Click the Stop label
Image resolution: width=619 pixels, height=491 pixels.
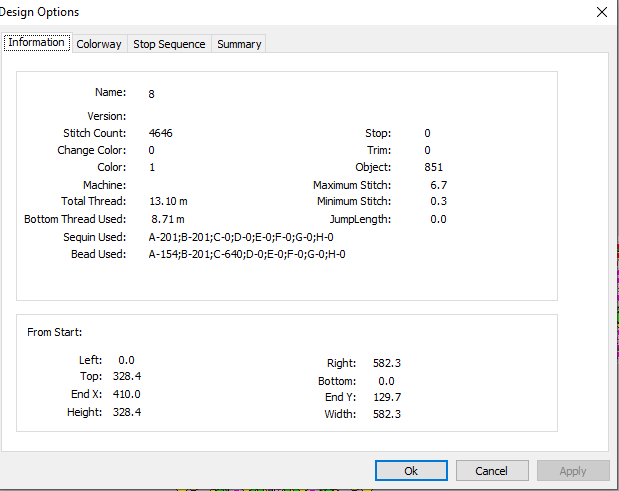(378, 133)
